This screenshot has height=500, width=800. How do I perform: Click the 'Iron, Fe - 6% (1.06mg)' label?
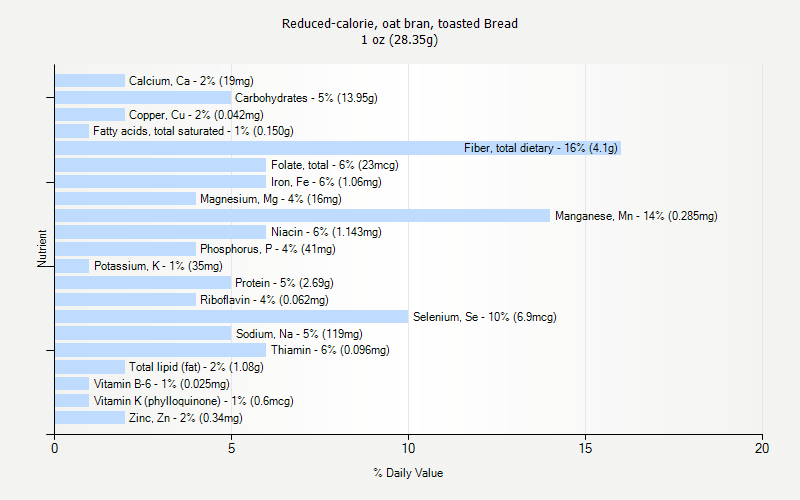[x=327, y=182]
